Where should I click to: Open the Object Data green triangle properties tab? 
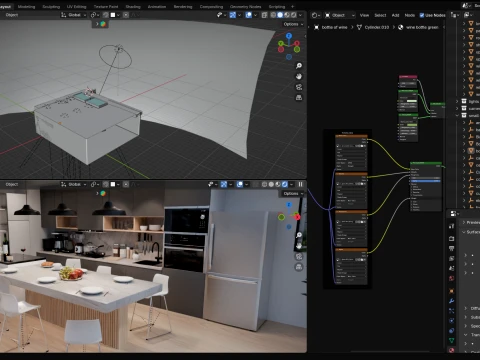[452, 340]
